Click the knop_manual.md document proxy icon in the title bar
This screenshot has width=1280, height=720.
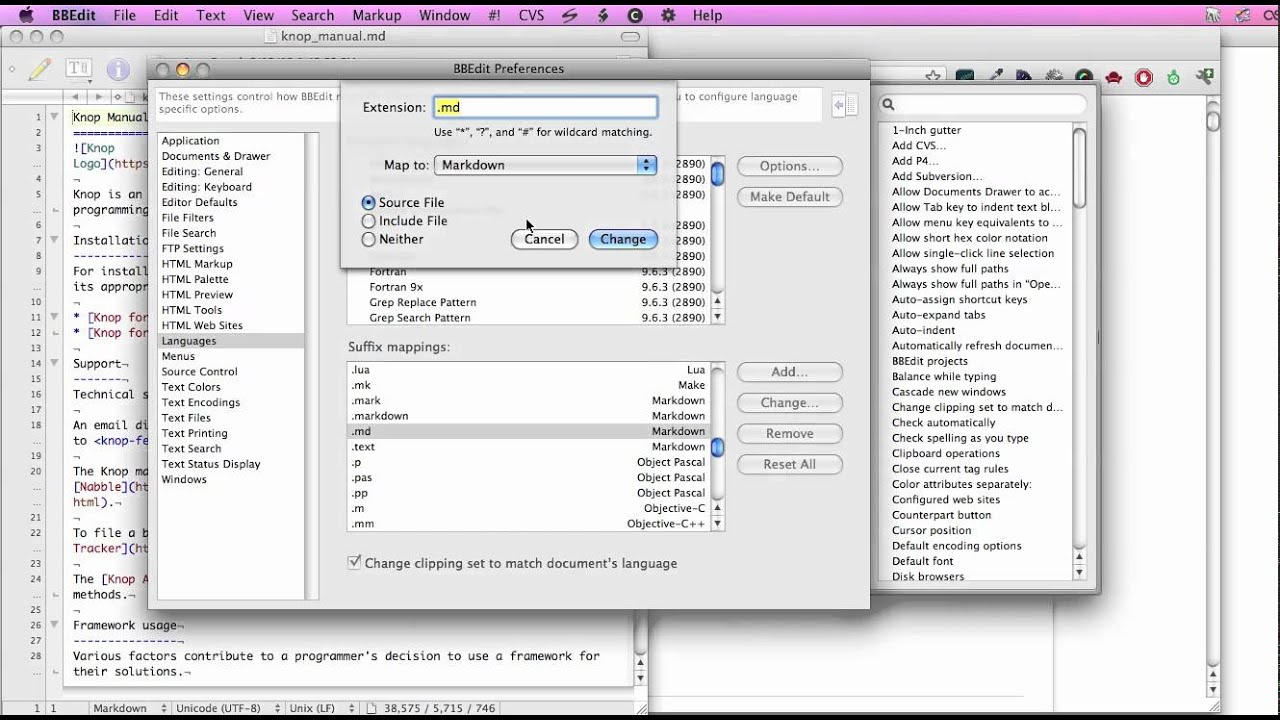[x=271, y=36]
